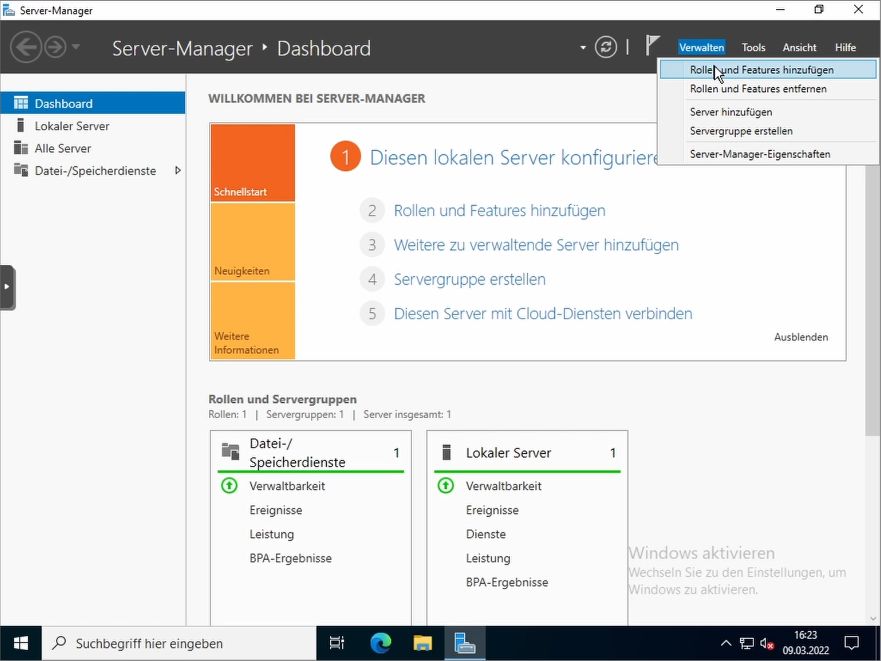Viewport: 881px width, 661px height.
Task: Select Lokaler Server in the sidebar
Action: [93, 126]
